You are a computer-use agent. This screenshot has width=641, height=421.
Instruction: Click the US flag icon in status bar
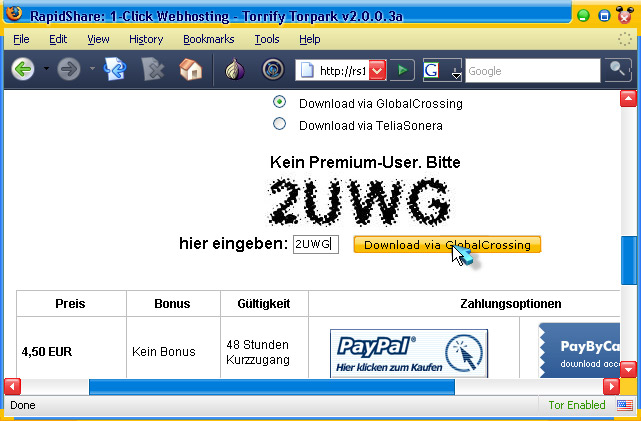624,405
